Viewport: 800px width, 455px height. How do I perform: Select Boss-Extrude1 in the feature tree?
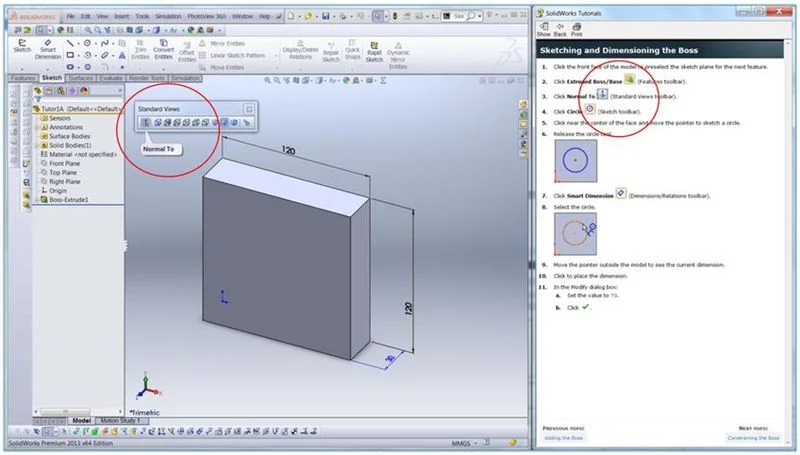click(x=70, y=199)
